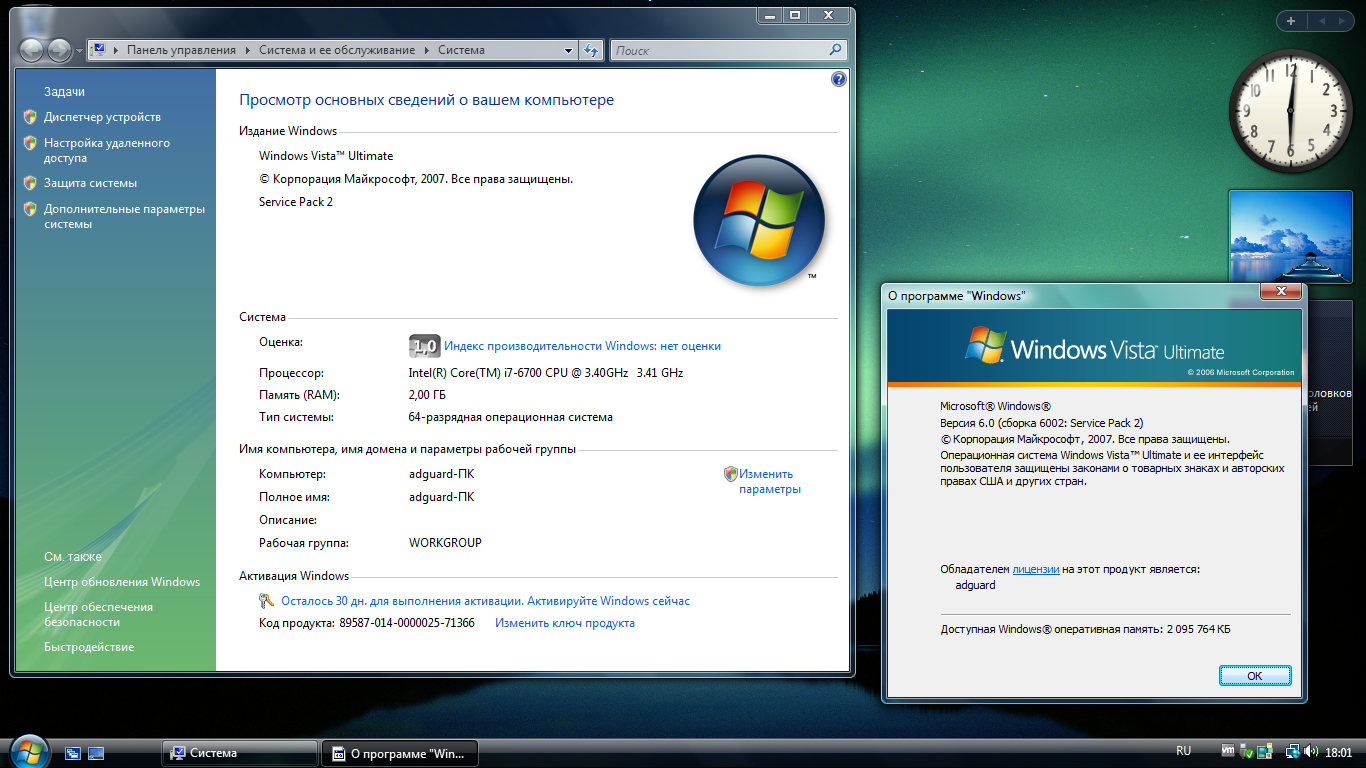Click Windows Vista Ultimate edition text
The image size is (1366, 768).
(326, 156)
